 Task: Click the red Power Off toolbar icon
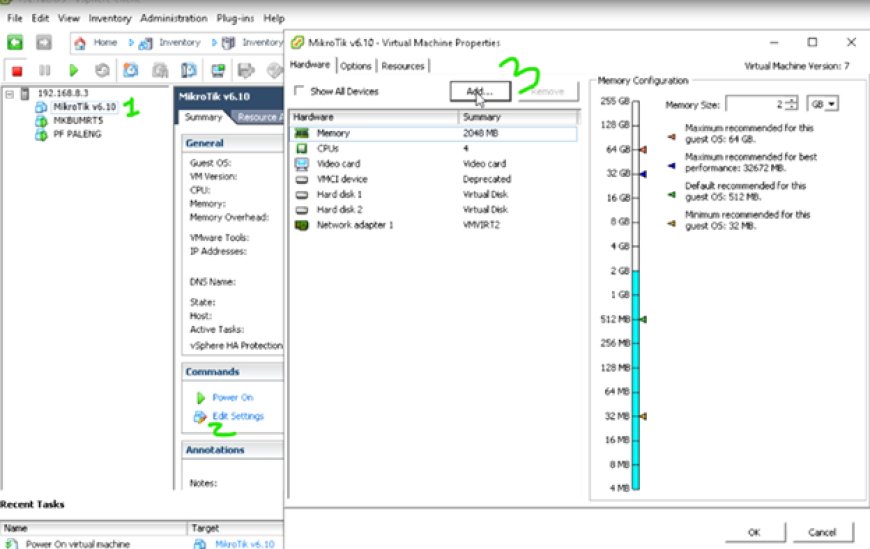[x=17, y=70]
